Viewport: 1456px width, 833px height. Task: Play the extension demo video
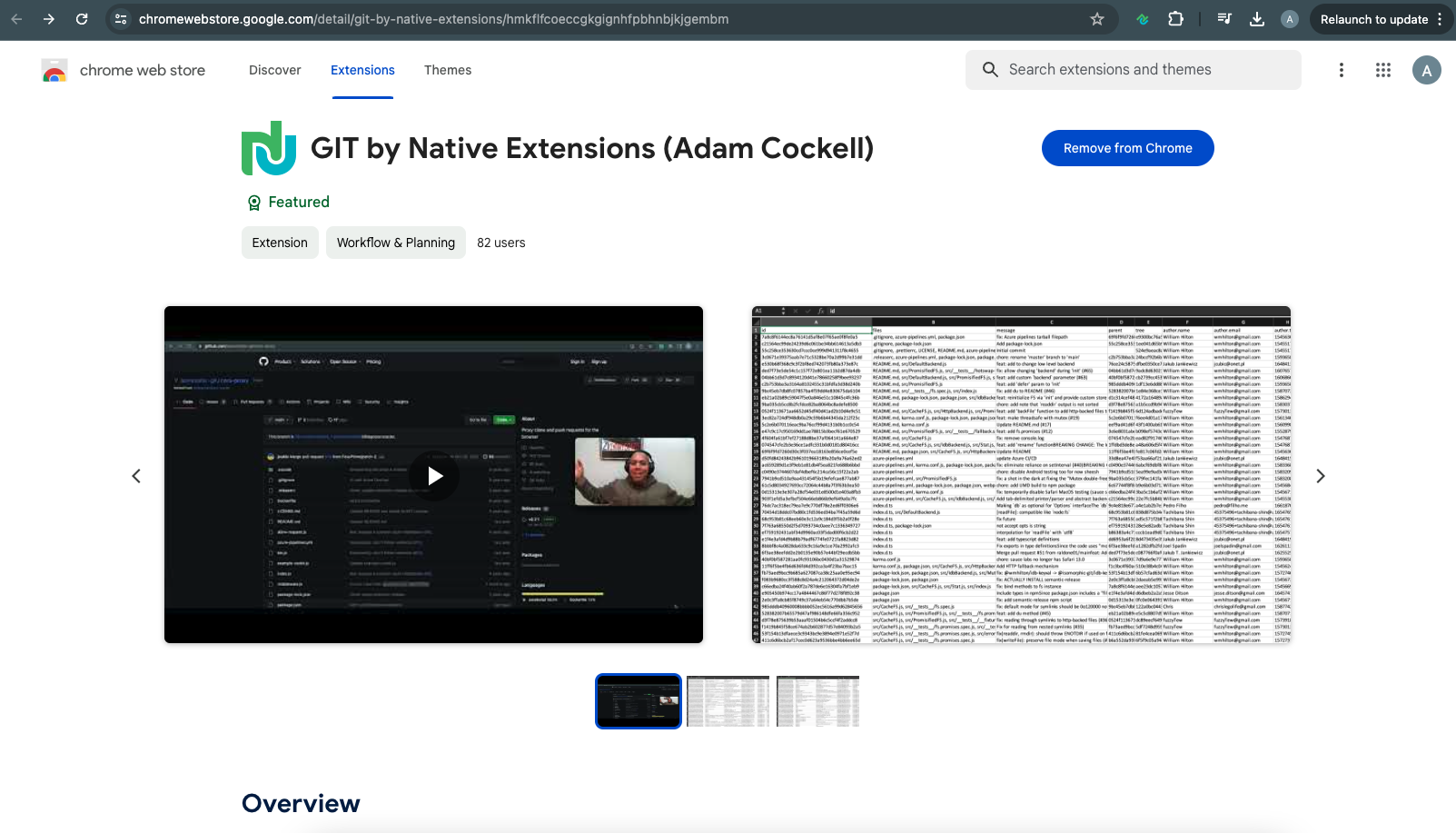433,475
